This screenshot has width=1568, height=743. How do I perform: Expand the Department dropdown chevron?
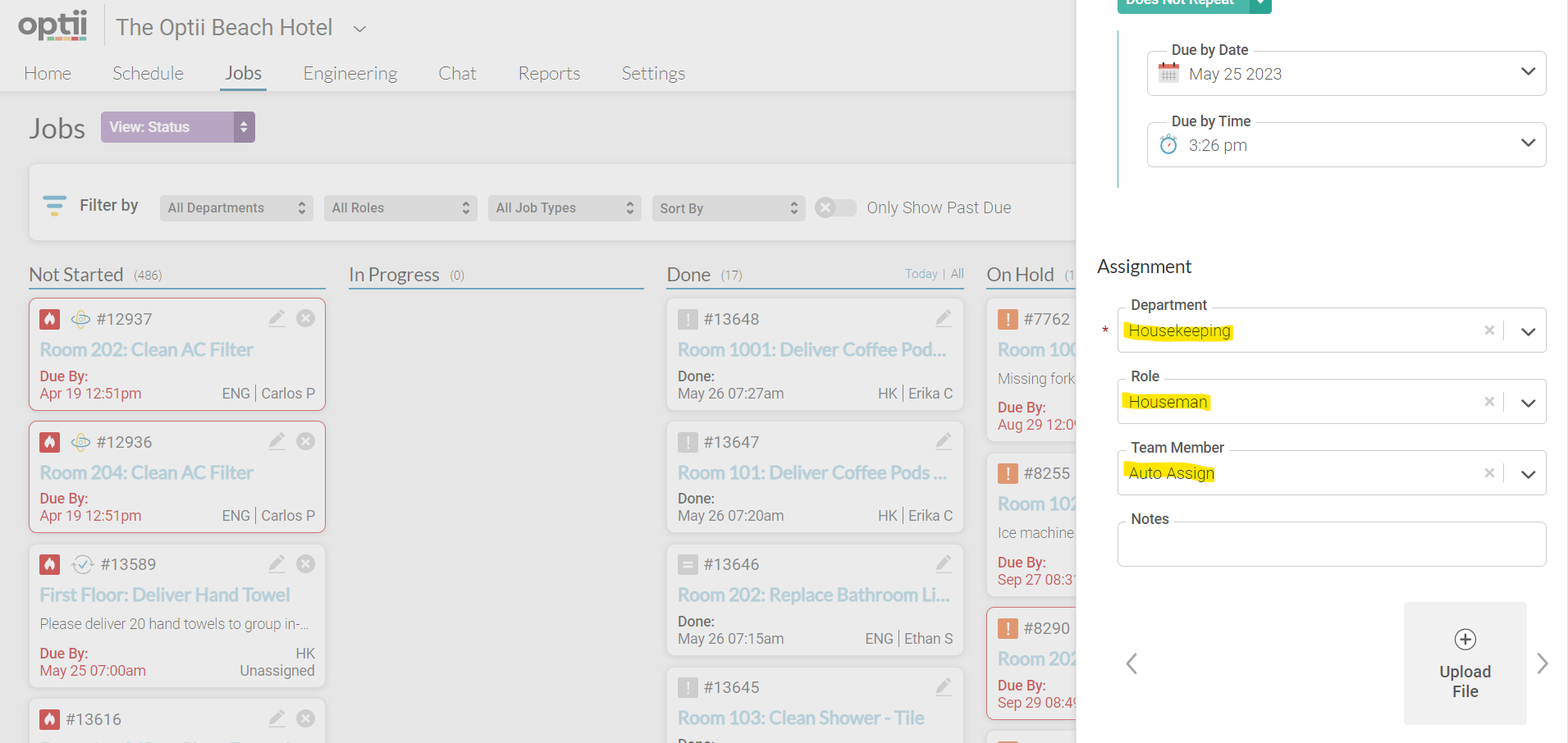point(1528,332)
